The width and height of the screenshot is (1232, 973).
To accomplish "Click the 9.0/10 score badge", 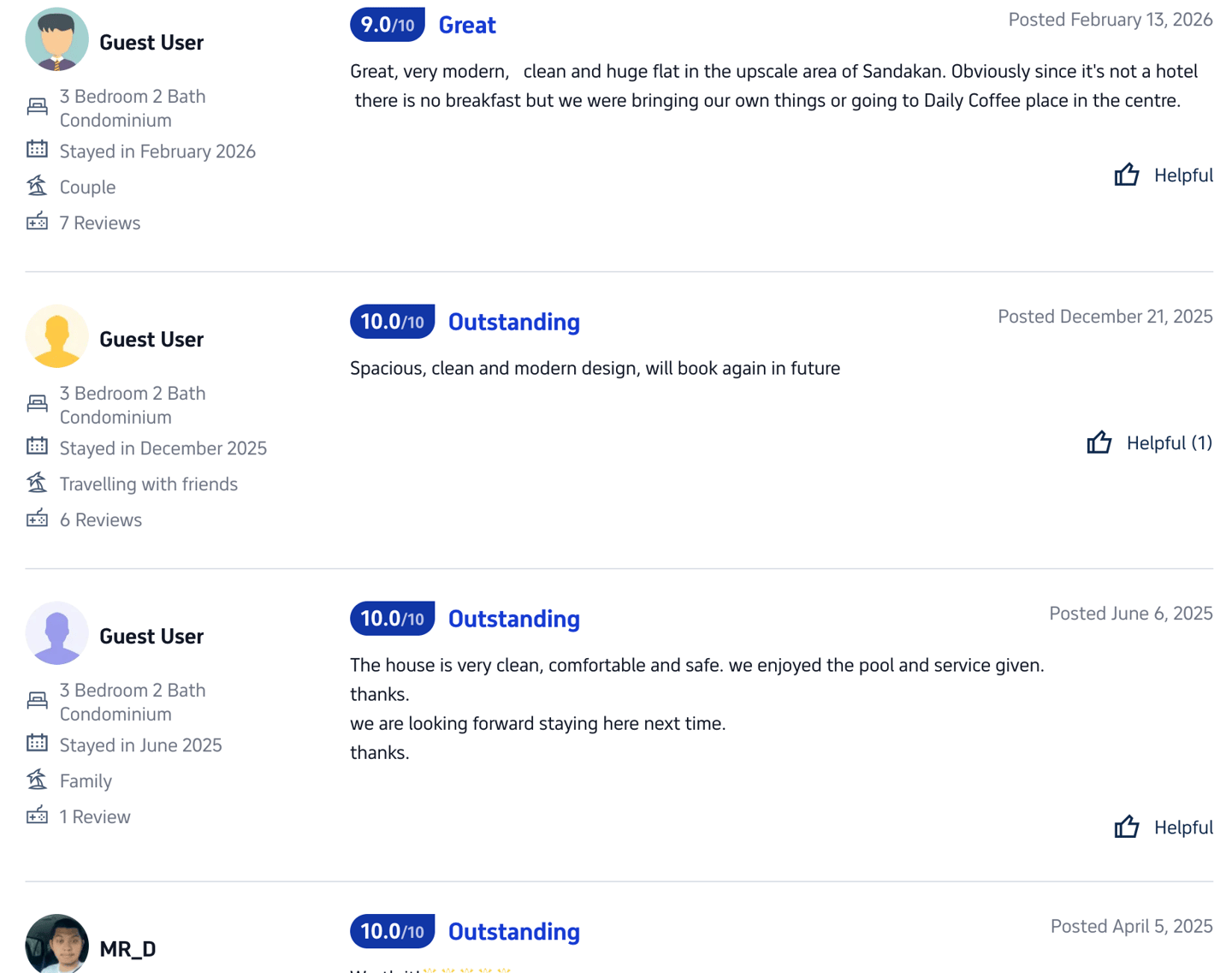I will [388, 25].
